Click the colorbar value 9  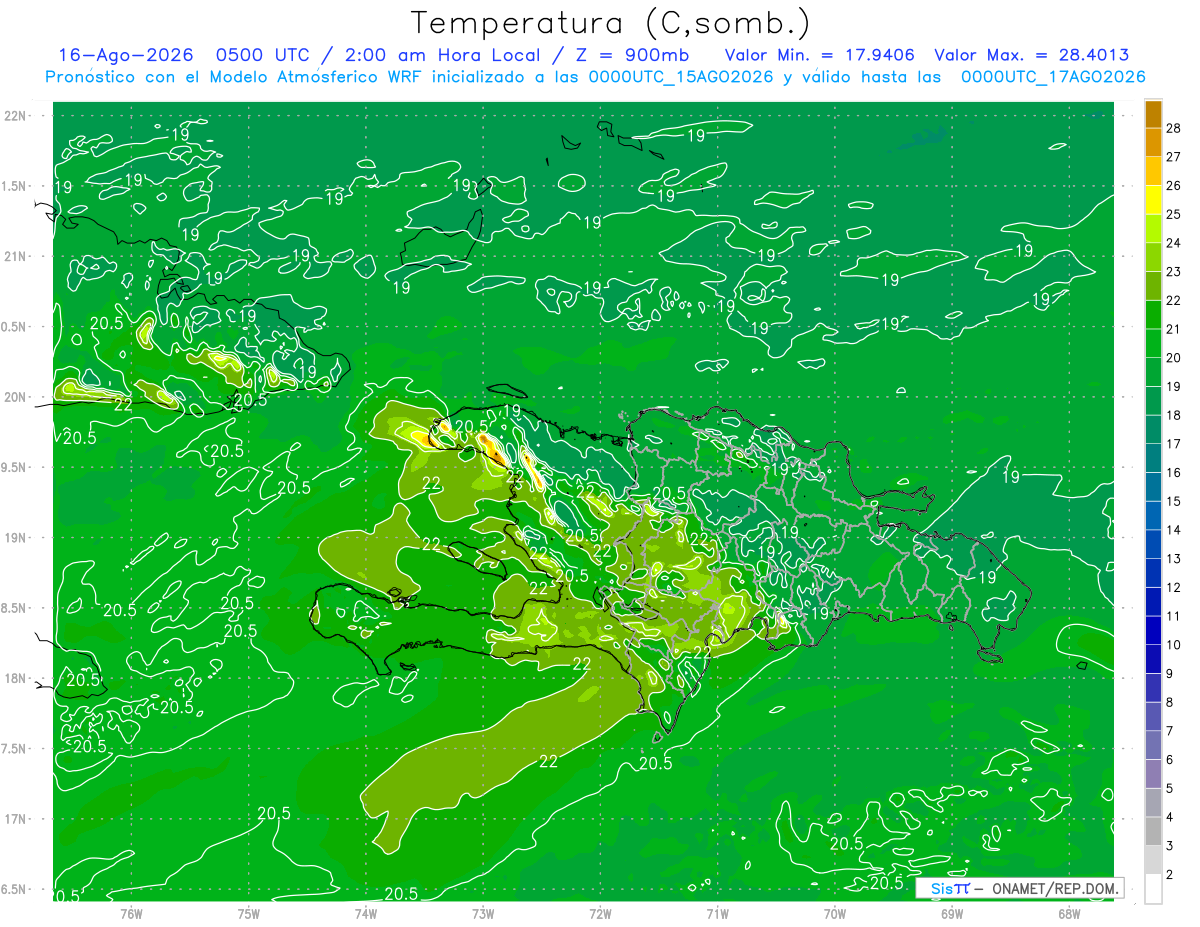pos(1170,674)
